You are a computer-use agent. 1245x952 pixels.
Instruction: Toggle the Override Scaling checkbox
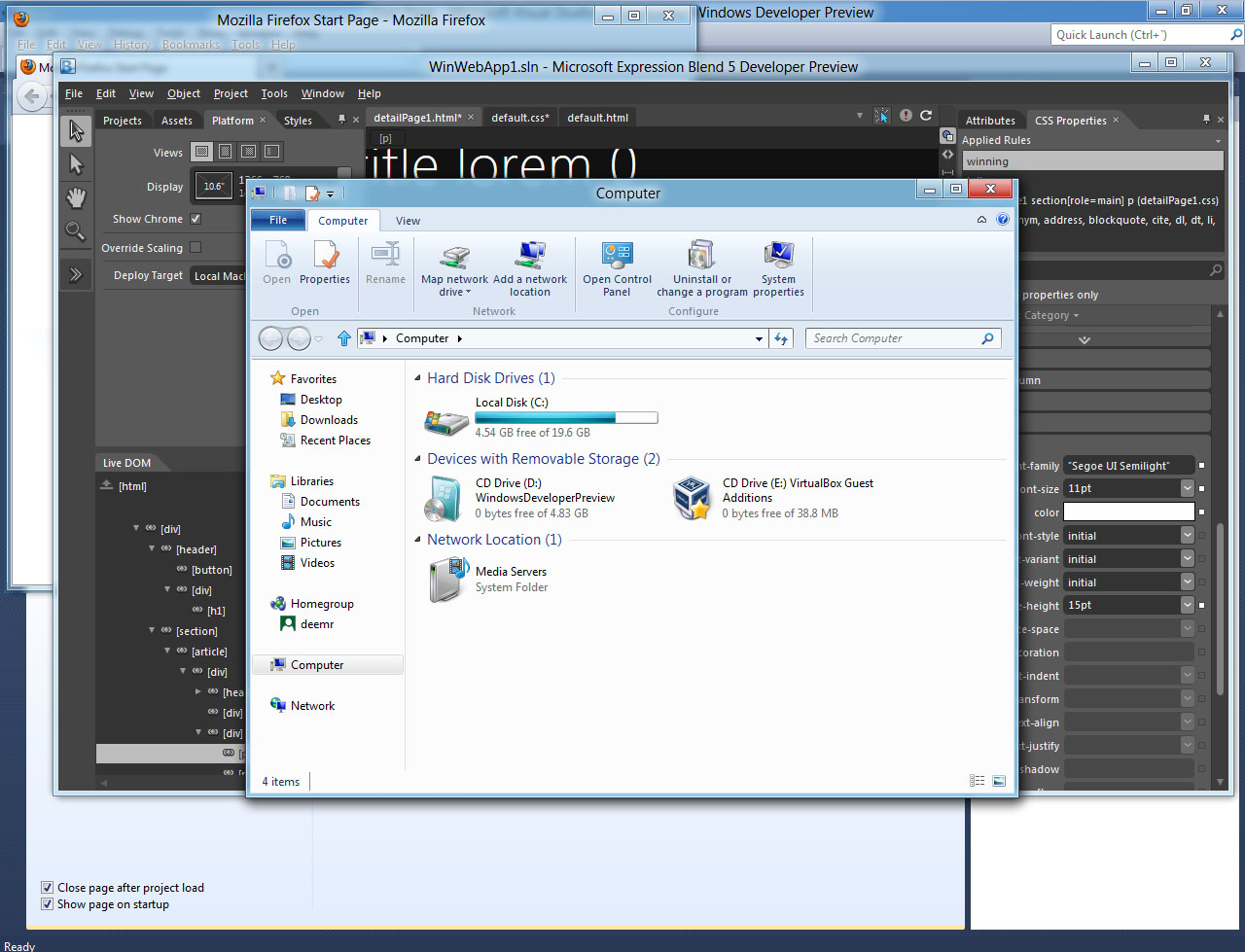pyautogui.click(x=196, y=247)
